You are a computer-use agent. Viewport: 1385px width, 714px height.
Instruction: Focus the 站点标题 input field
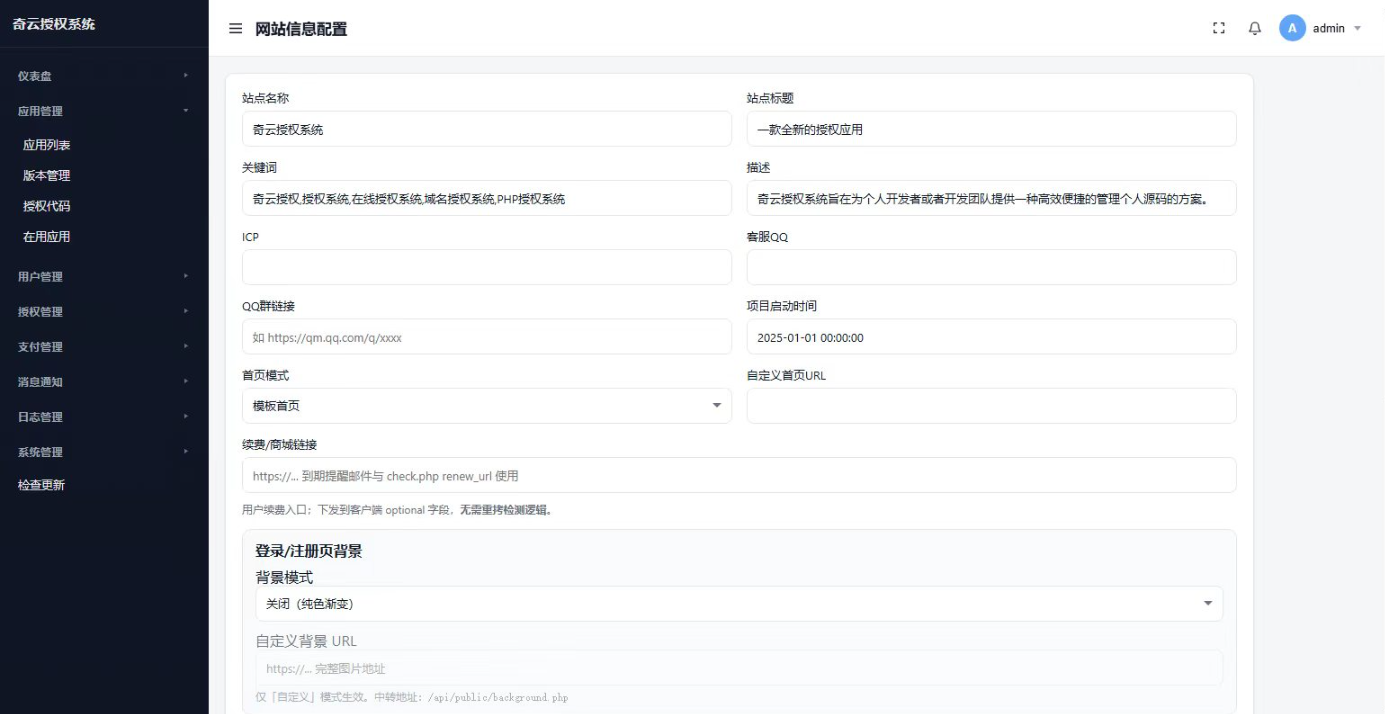[x=991, y=129]
